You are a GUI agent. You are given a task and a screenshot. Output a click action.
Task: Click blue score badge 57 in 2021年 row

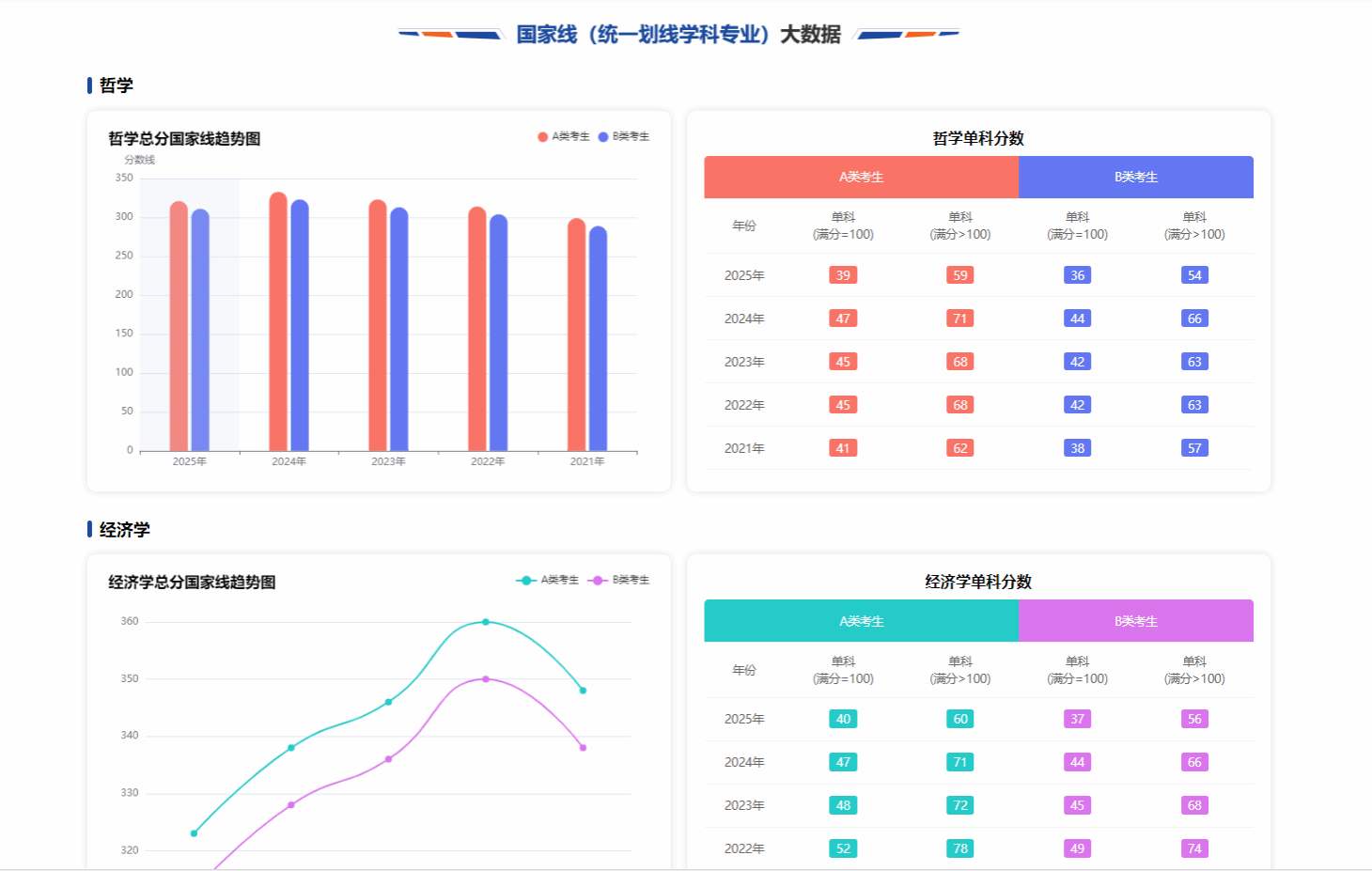[1194, 448]
